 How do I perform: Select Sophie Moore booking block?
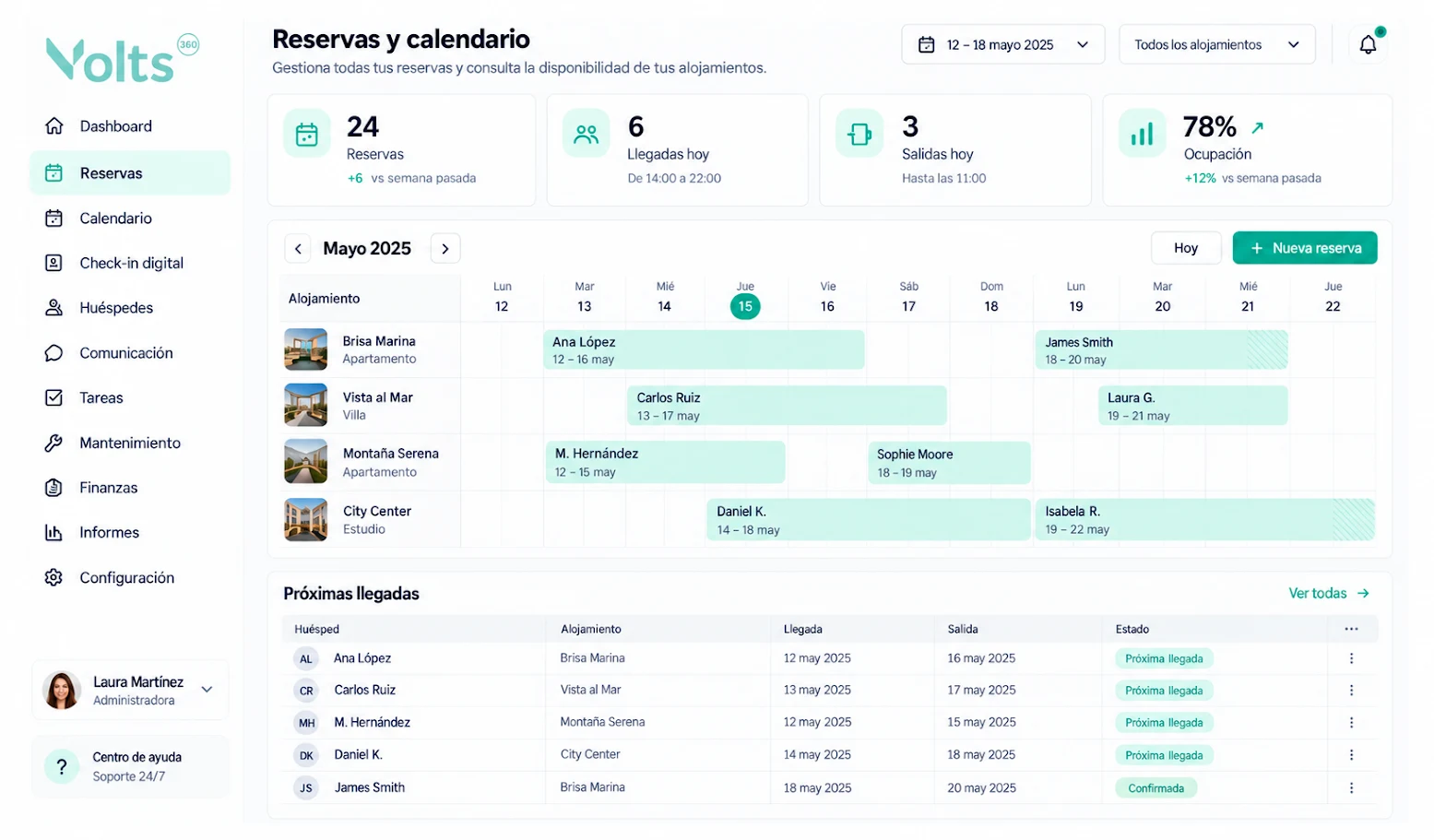tap(949, 463)
